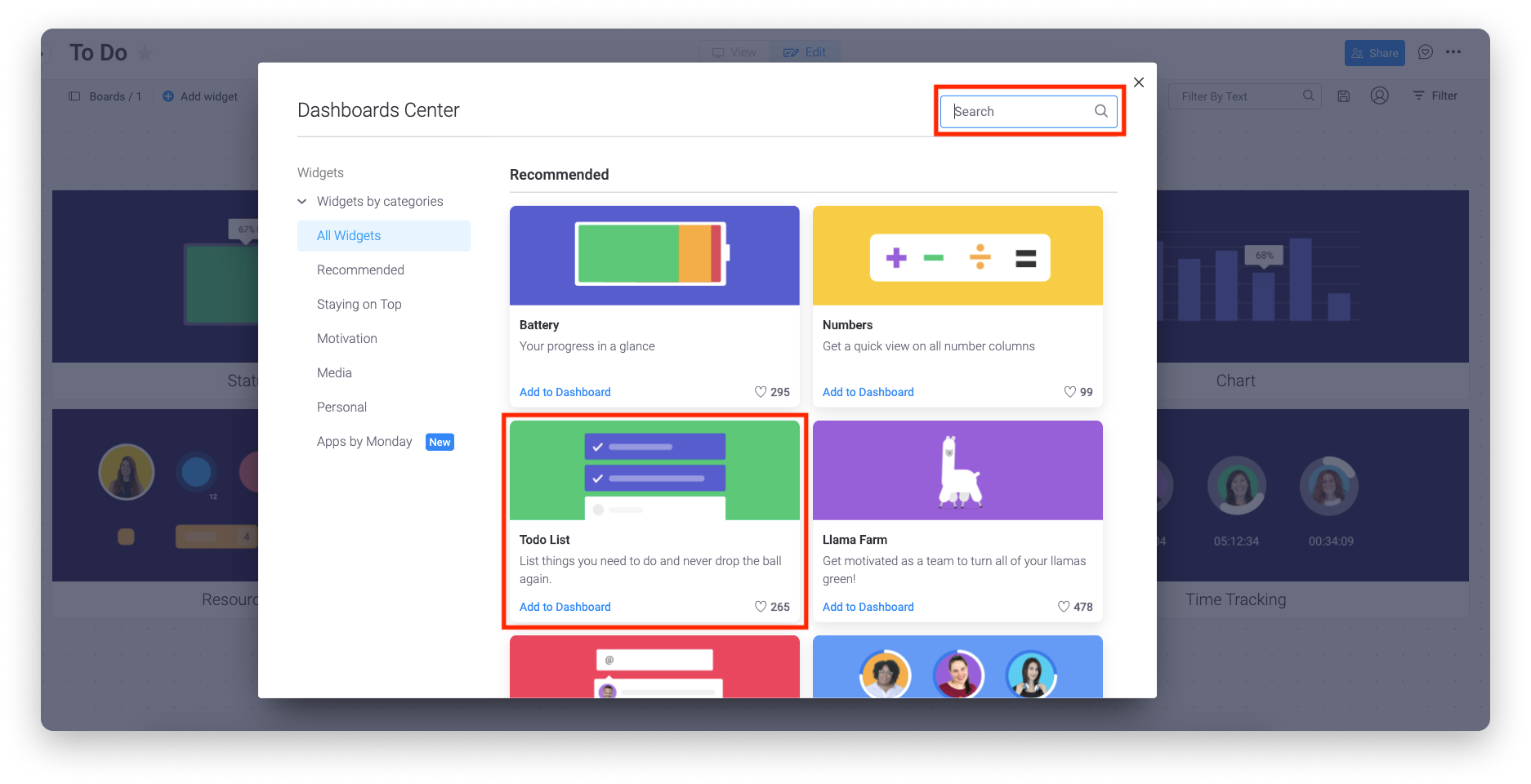Click the magnifier in Filter By Text box

(1308, 96)
